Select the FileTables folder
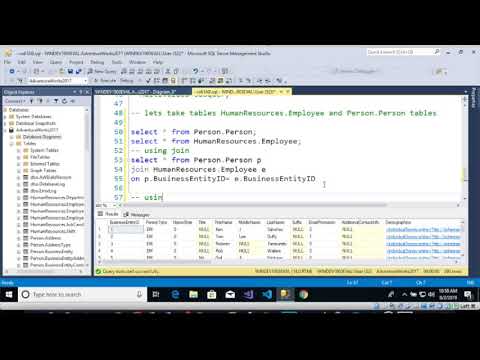Screen dimensions: 480x360 (40, 157)
